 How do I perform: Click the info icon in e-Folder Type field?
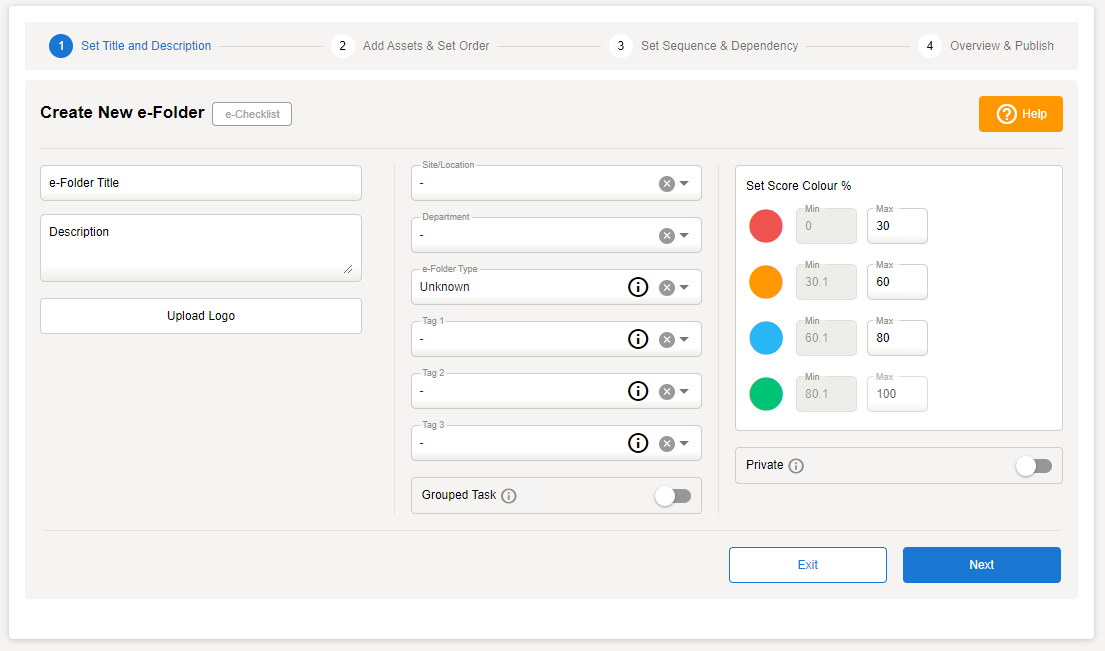pos(638,287)
